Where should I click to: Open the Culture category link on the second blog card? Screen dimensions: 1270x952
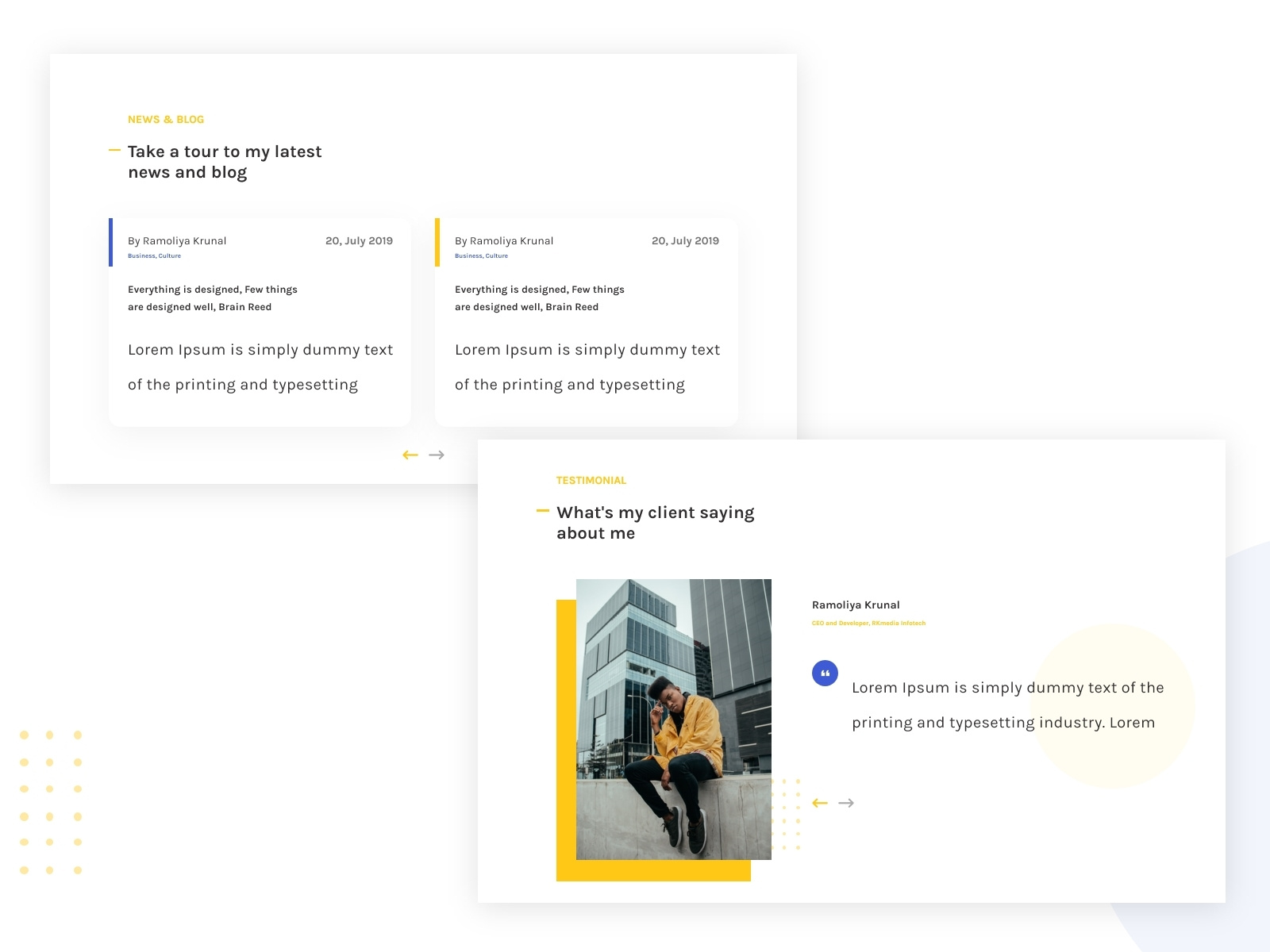pyautogui.click(x=497, y=255)
